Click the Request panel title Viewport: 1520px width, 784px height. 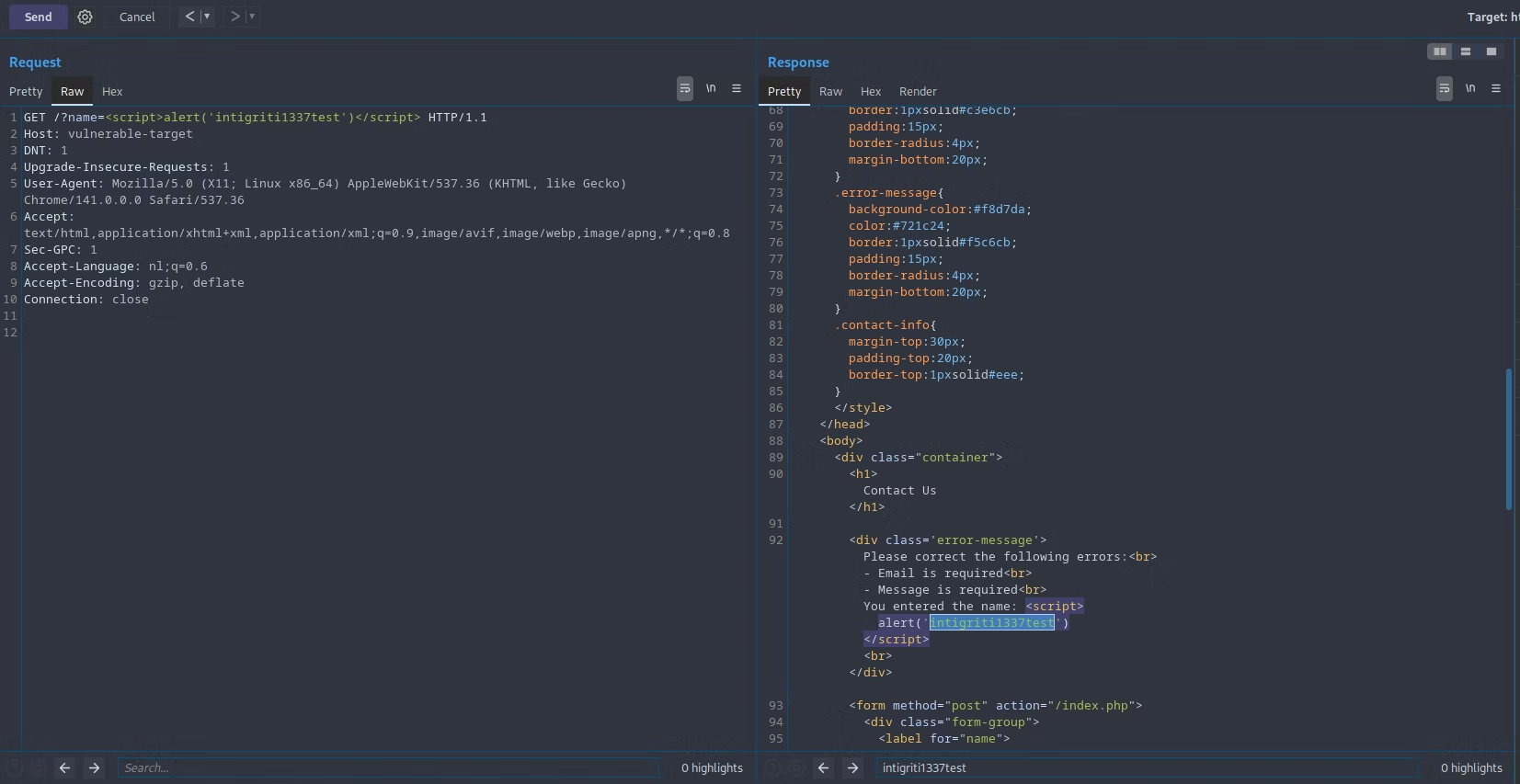coord(35,62)
